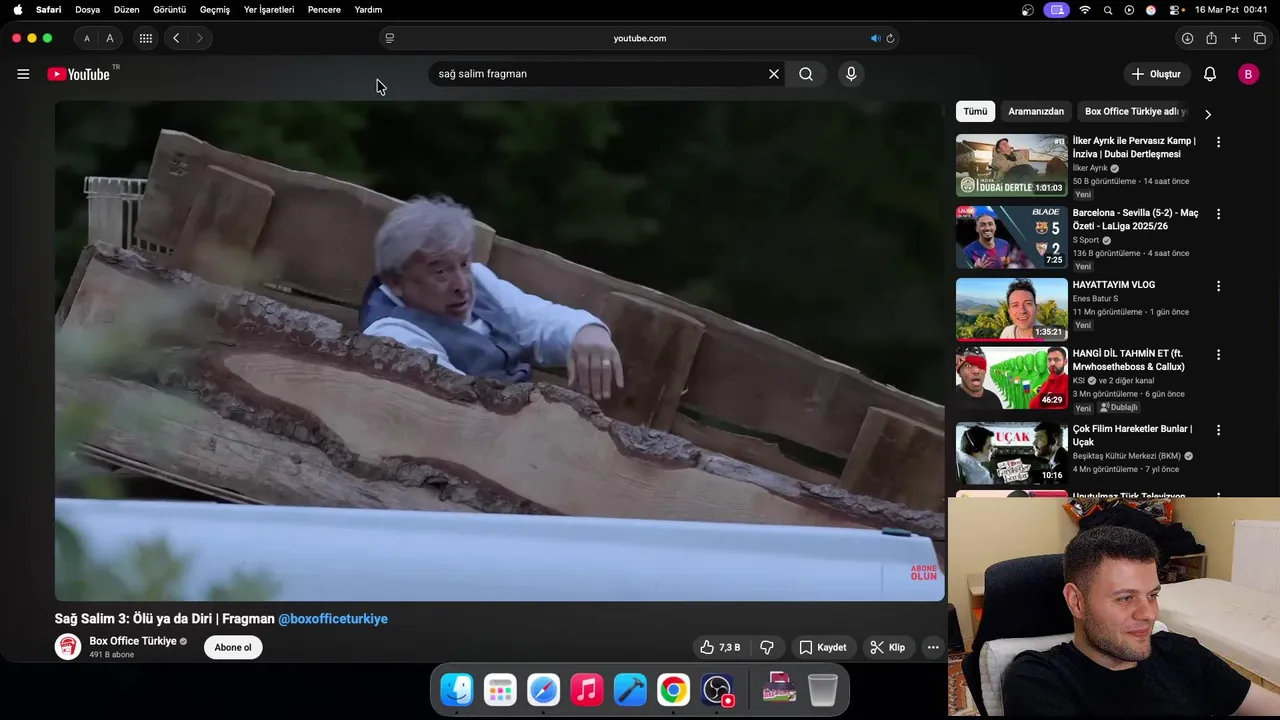This screenshot has height=720, width=1280.
Task: Open Barcelona - Sevilla match summary thumbnail
Action: [1011, 237]
